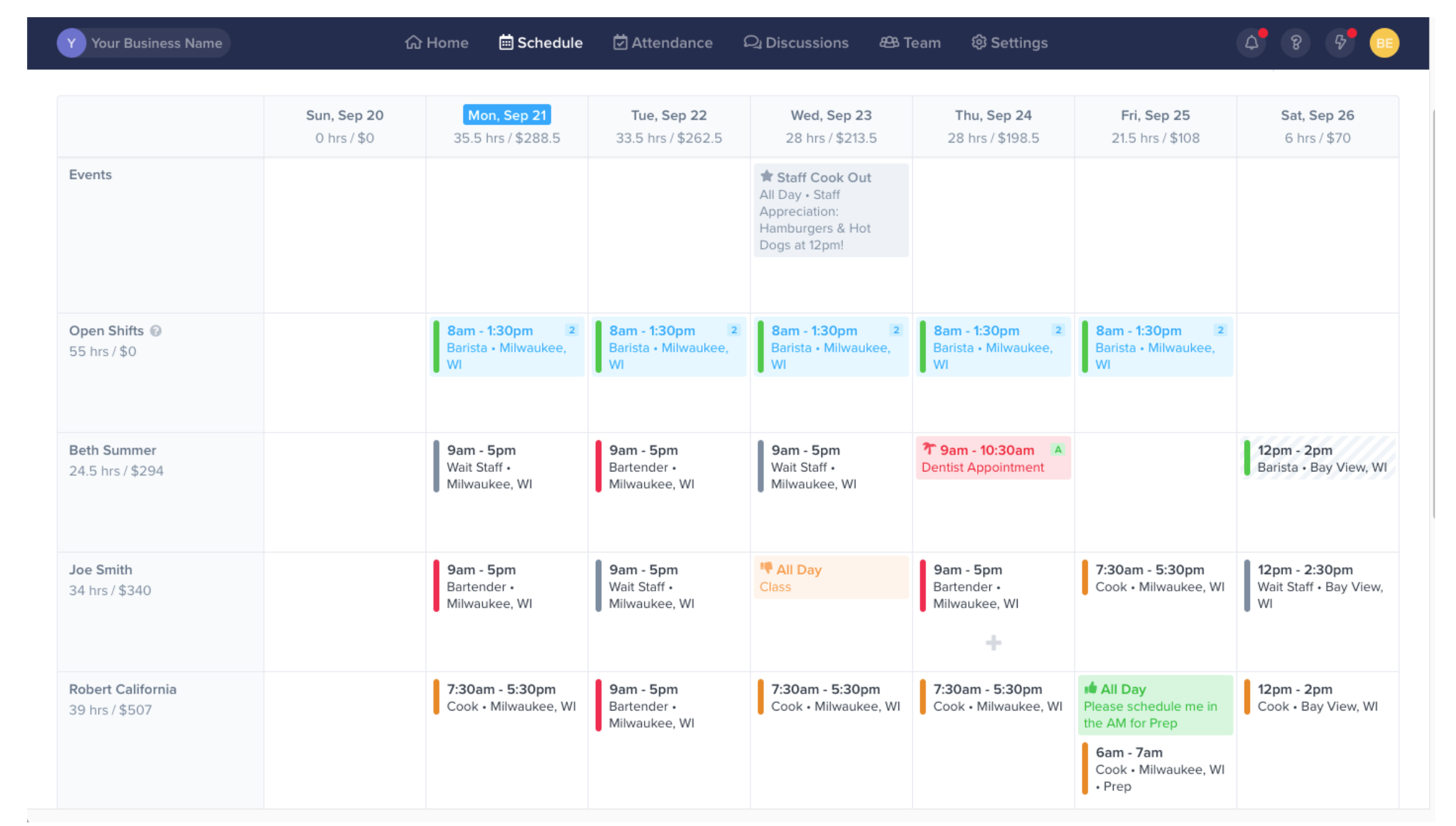This screenshot has height=826, width=1456.
Task: Click the question mark help icon
Action: (x=1296, y=42)
